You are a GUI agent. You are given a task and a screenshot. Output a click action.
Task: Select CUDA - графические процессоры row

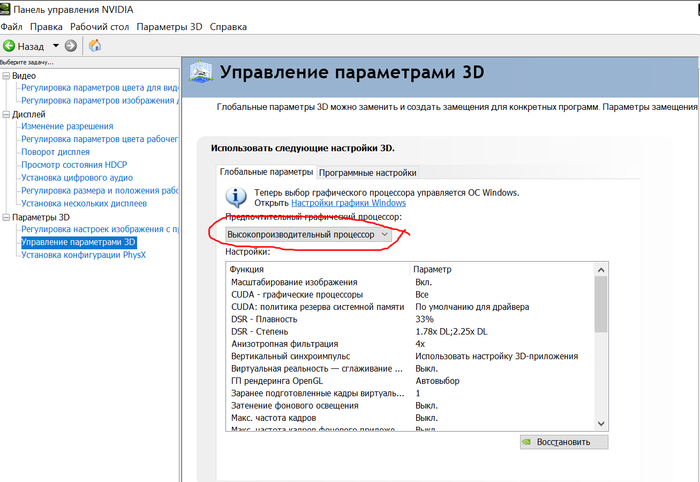[x=410, y=295]
